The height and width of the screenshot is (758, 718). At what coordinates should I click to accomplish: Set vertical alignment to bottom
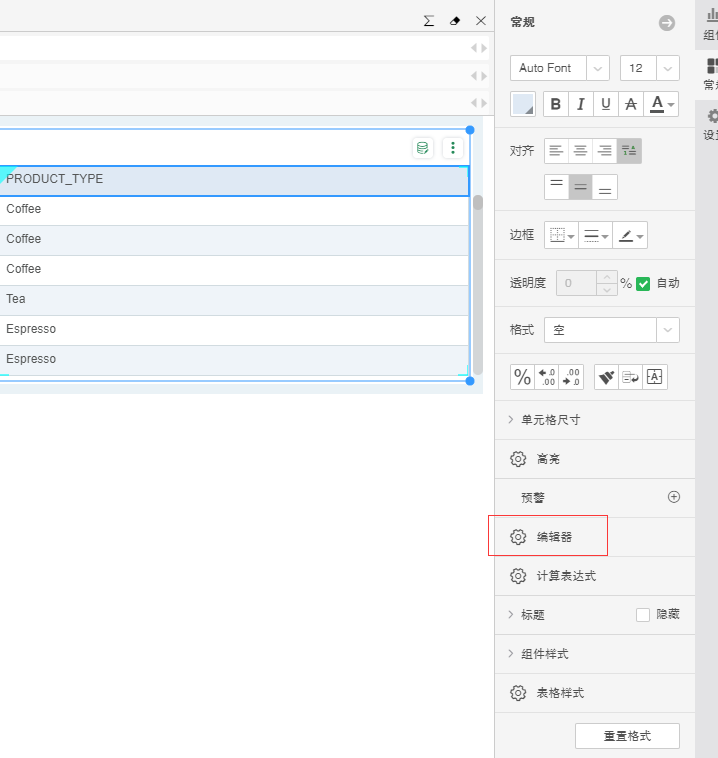[x=605, y=187]
